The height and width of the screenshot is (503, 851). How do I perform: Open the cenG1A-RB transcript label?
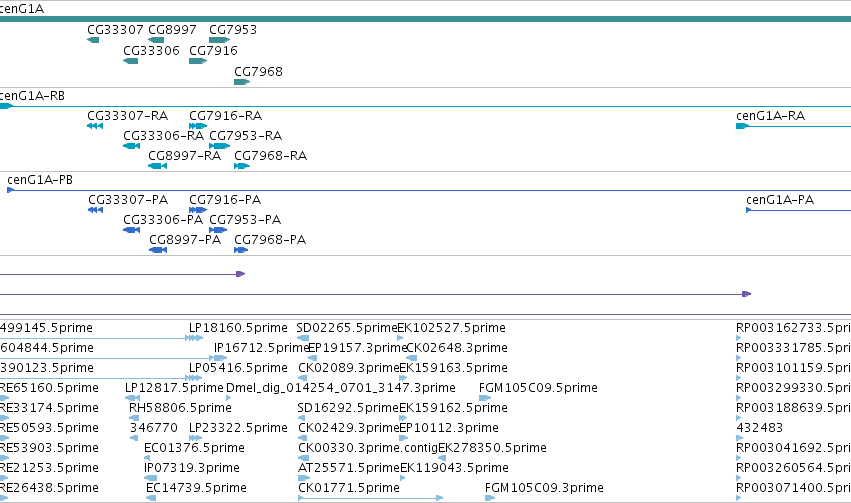(x=32, y=96)
